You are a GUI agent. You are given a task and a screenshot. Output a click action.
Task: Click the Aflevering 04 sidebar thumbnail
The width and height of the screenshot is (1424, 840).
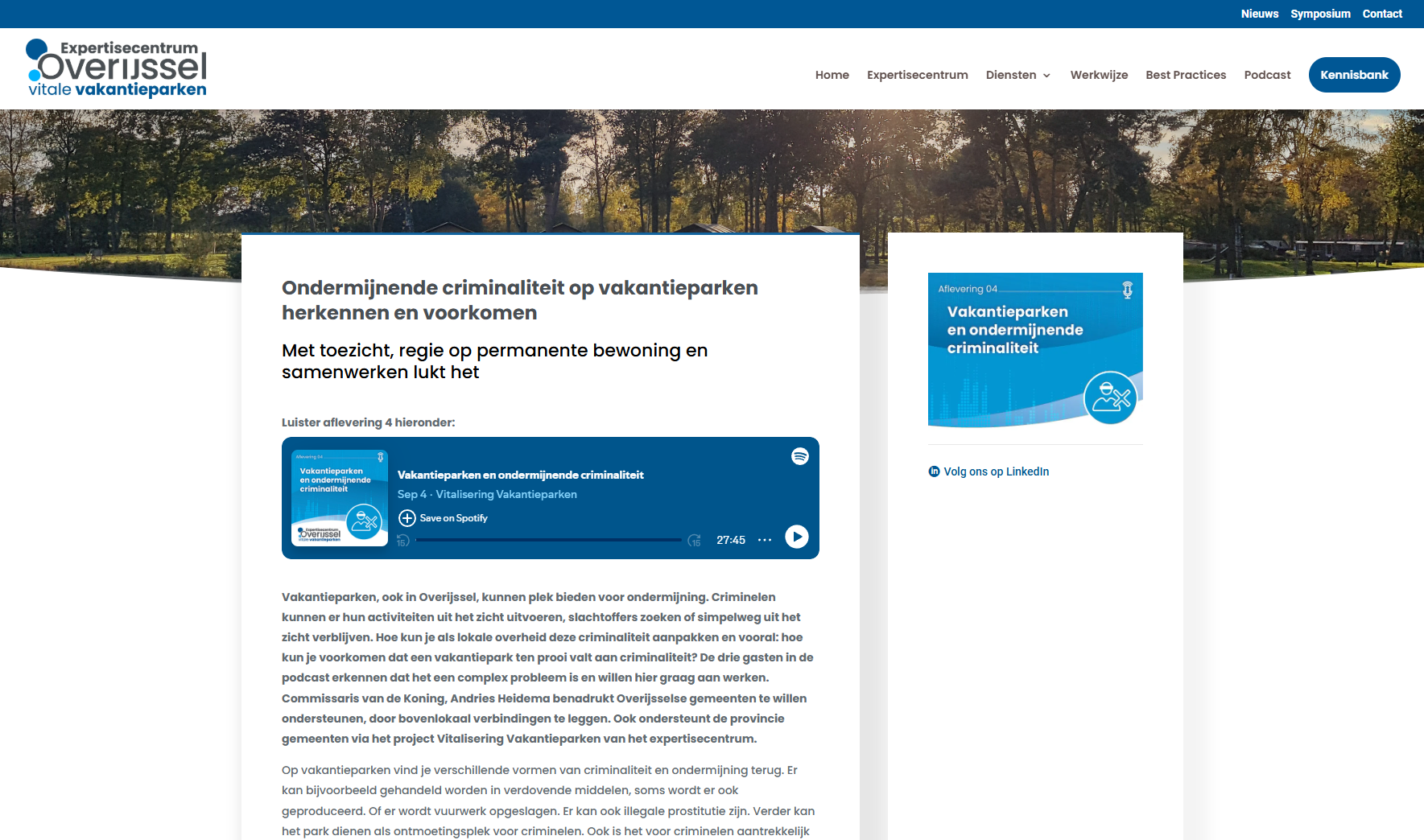tap(1035, 349)
